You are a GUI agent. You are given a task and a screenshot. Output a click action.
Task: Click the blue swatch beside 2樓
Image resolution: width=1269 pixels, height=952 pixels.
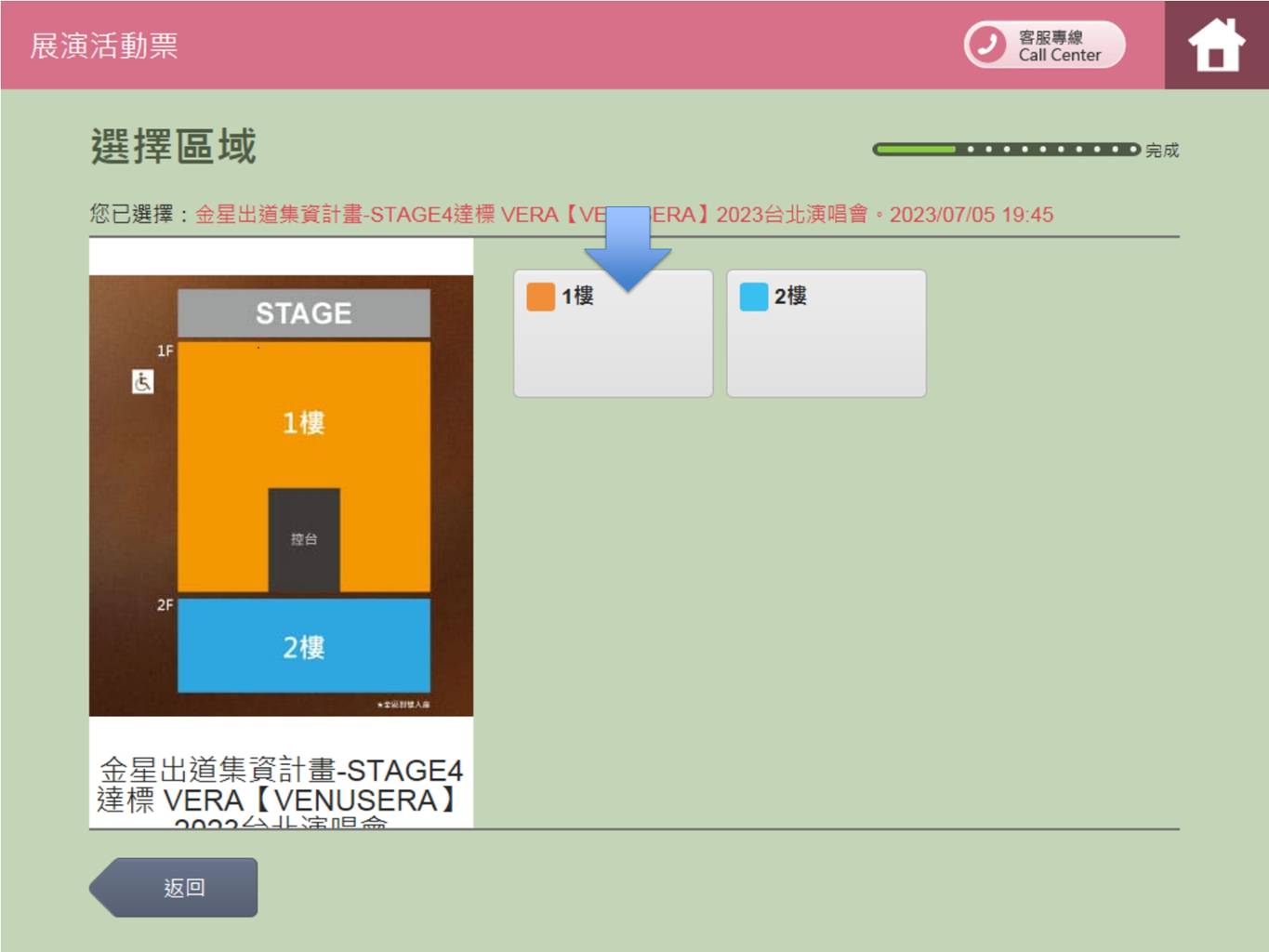point(753,297)
